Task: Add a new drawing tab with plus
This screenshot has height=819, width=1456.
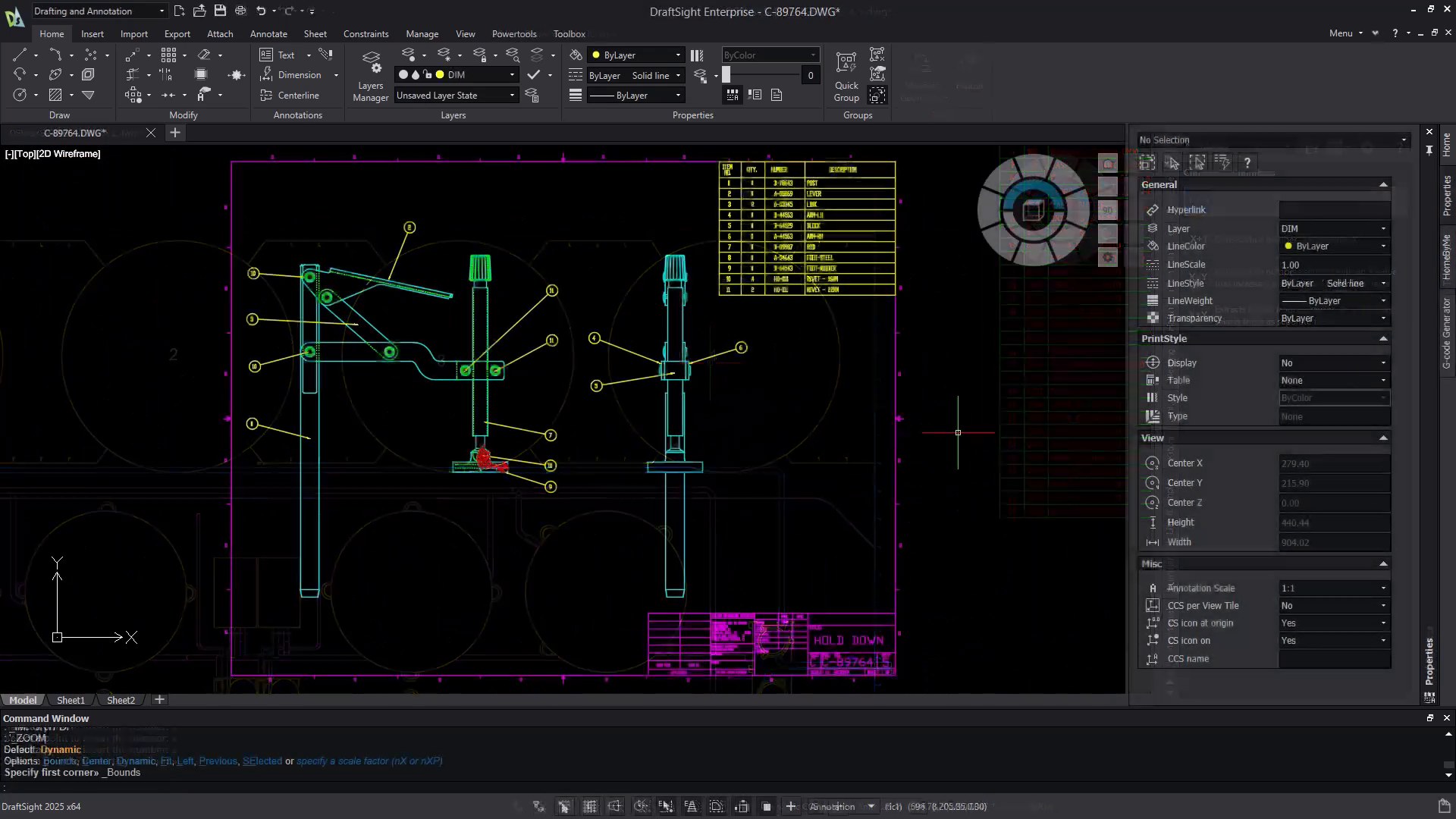Action: (x=174, y=133)
